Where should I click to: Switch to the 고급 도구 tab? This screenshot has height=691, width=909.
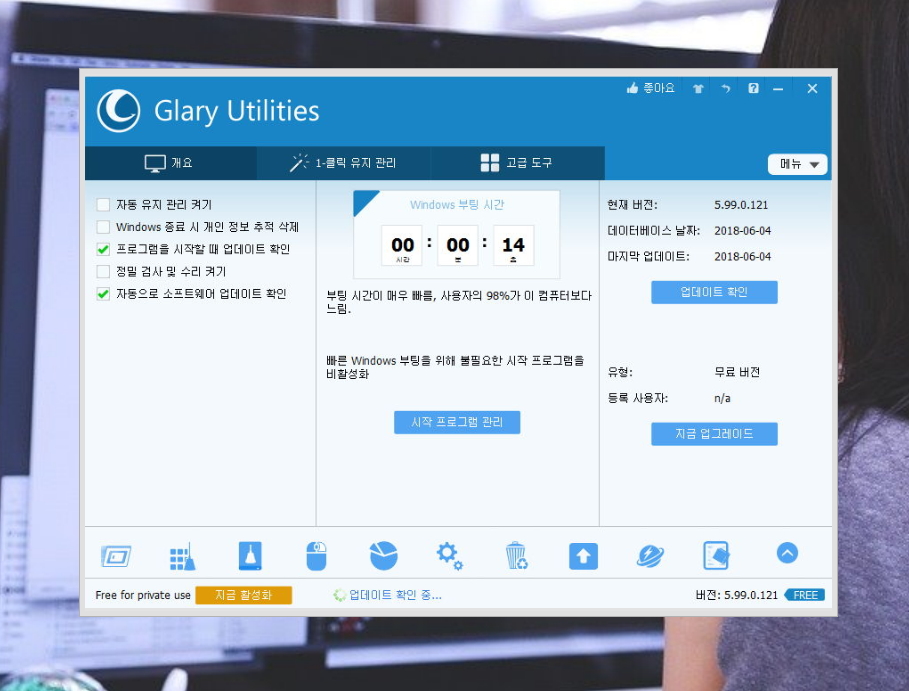(517, 163)
